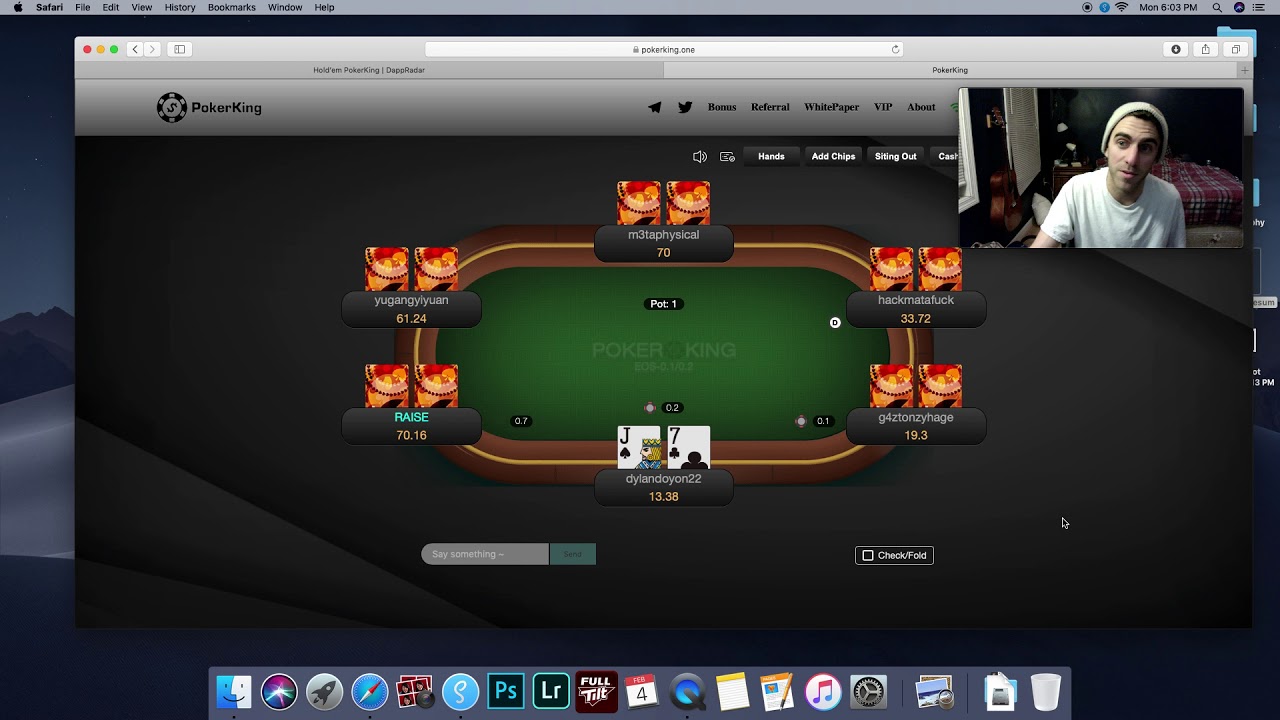Open QuickTime Player from the dock
This screenshot has width=1280, height=720.
pyautogui.click(x=687, y=691)
